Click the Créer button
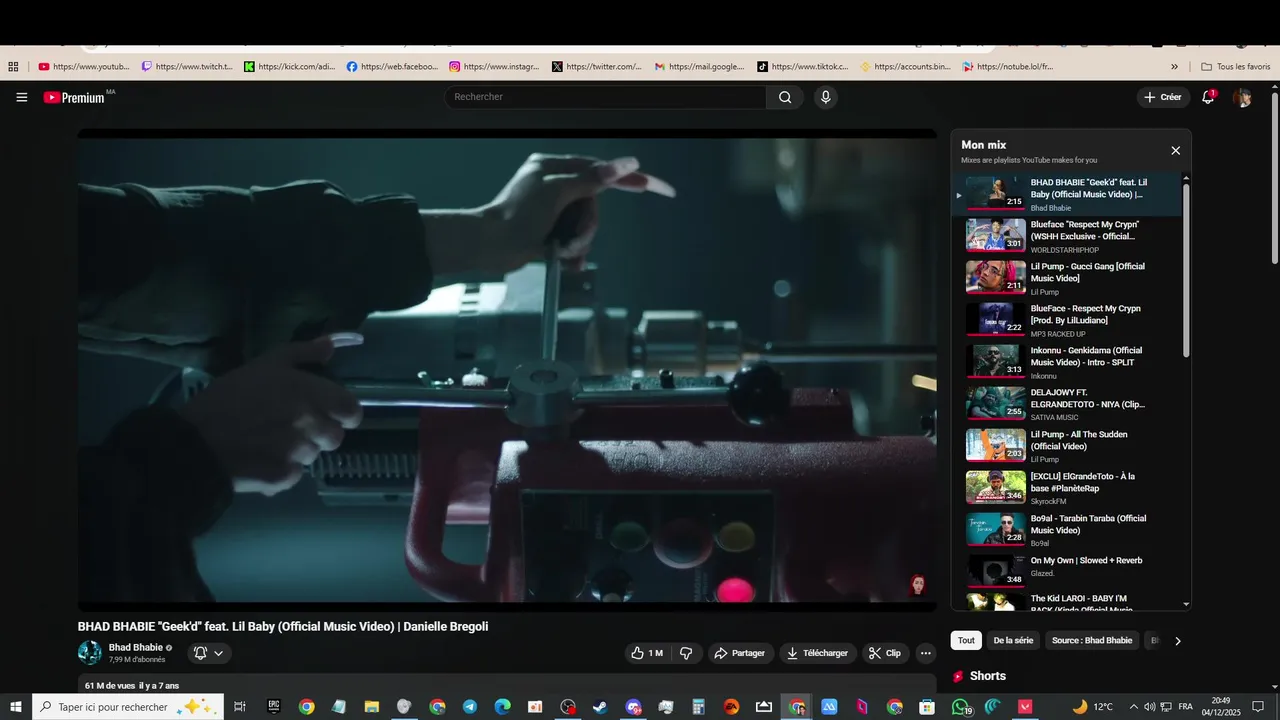 pos(1163,97)
